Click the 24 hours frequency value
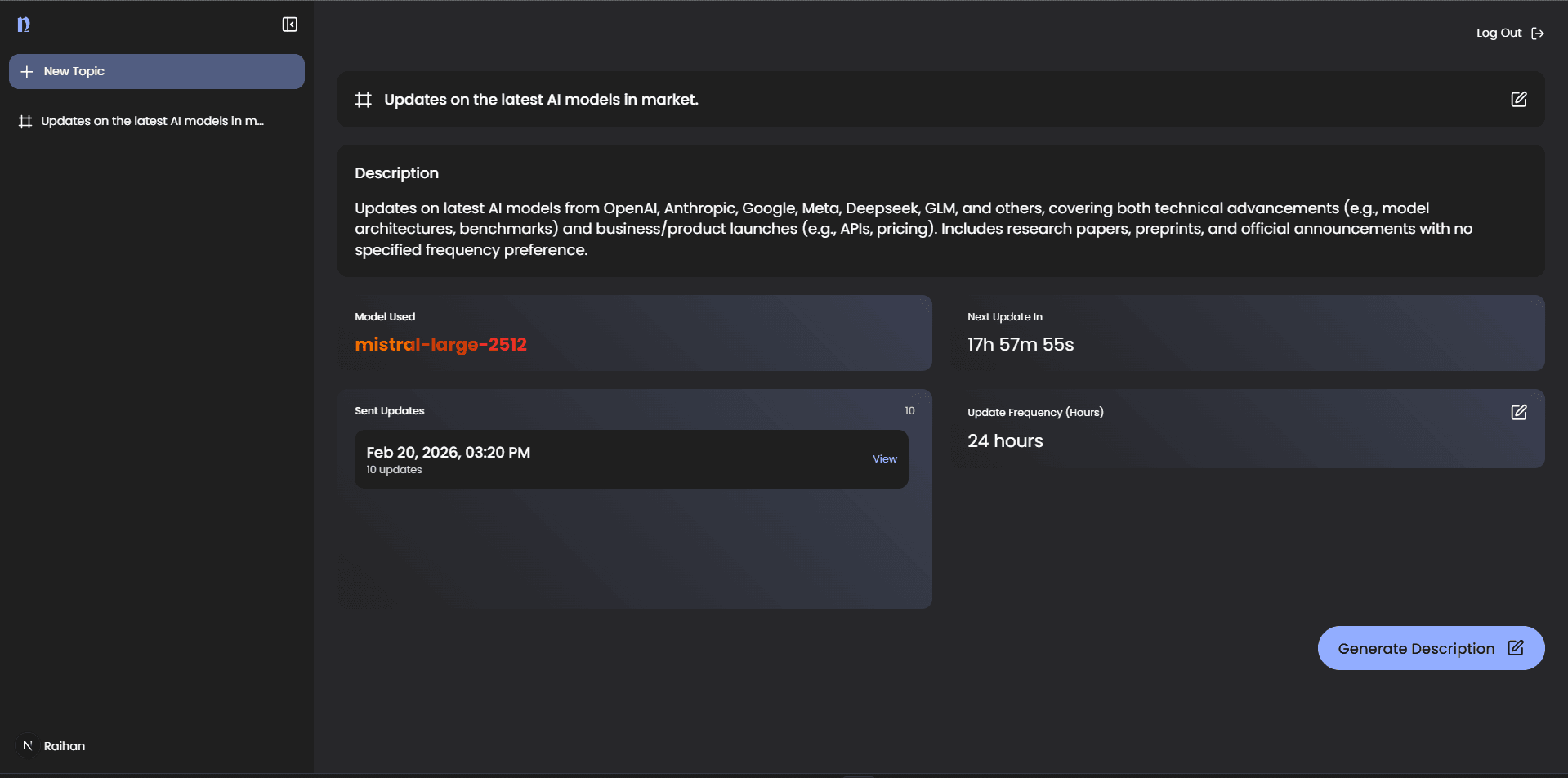The image size is (1568, 778). [x=1005, y=441]
